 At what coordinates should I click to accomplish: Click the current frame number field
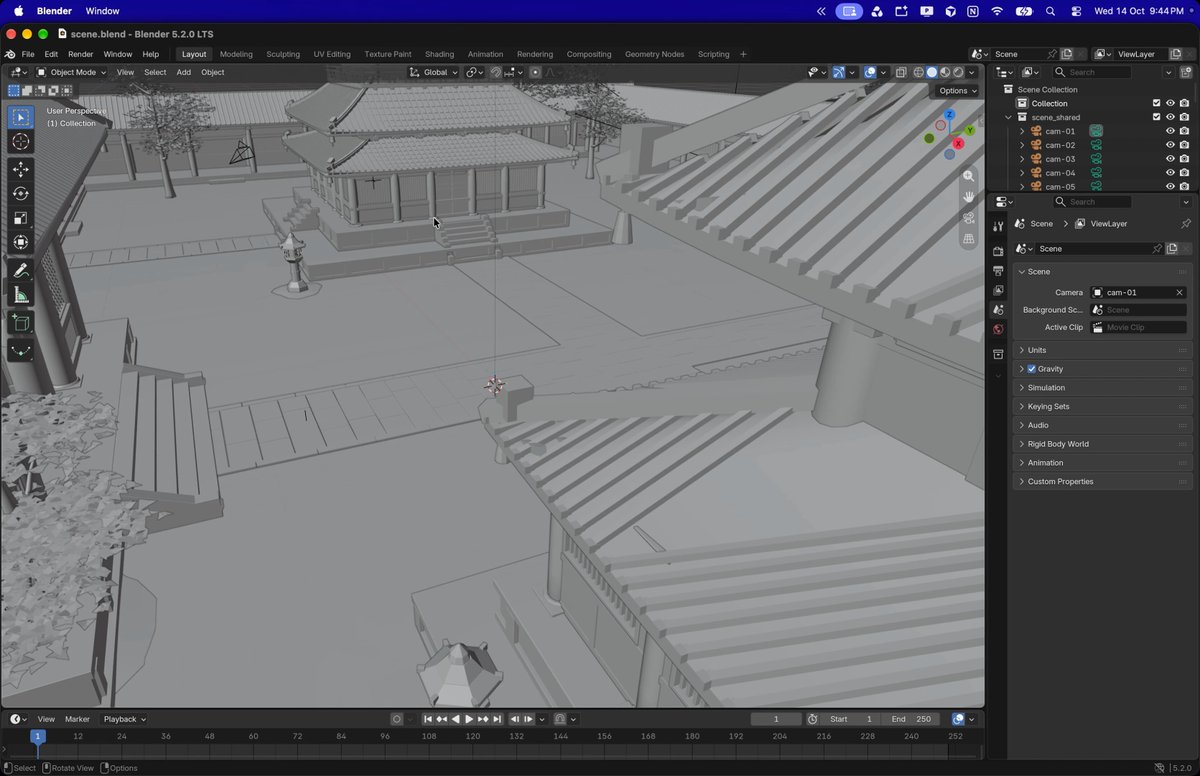coord(777,719)
